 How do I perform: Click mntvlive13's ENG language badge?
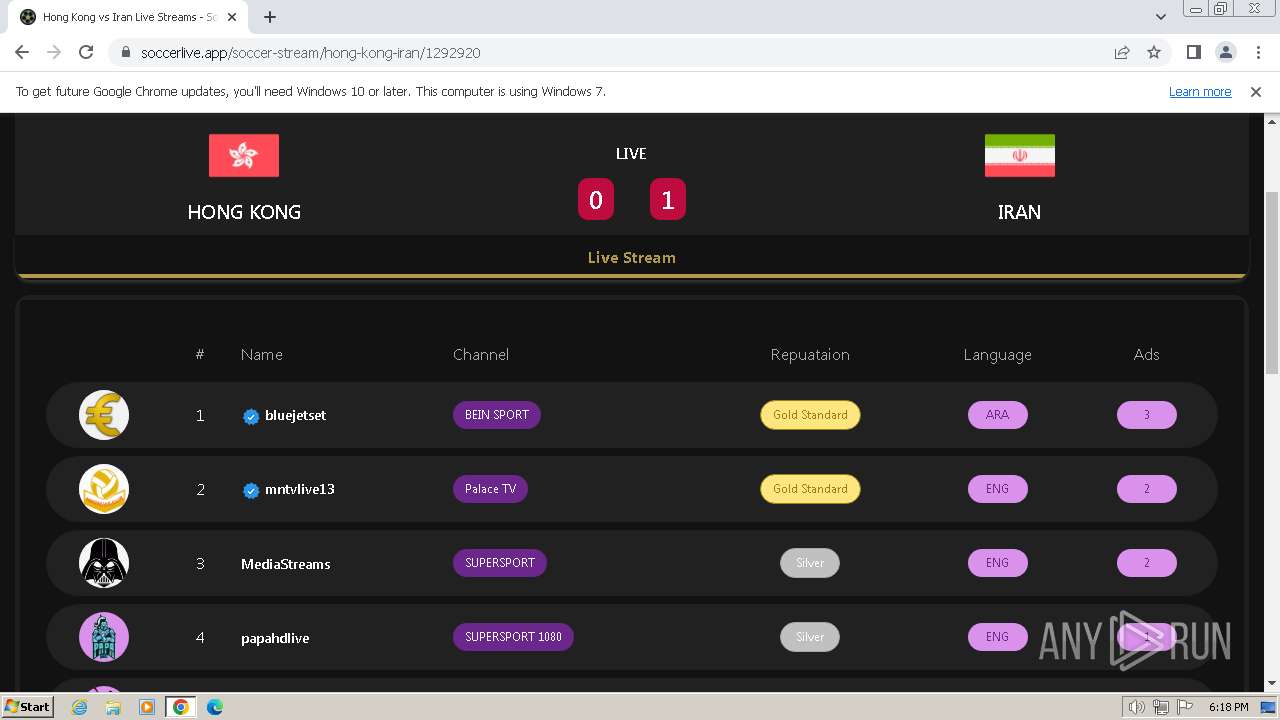[998, 489]
